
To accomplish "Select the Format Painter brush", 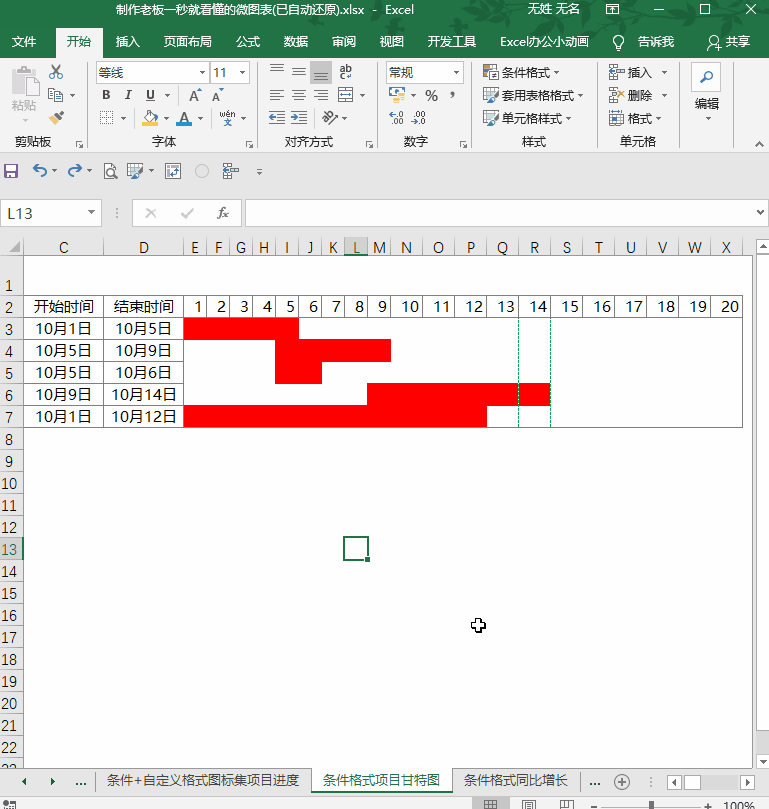I will click(56, 118).
